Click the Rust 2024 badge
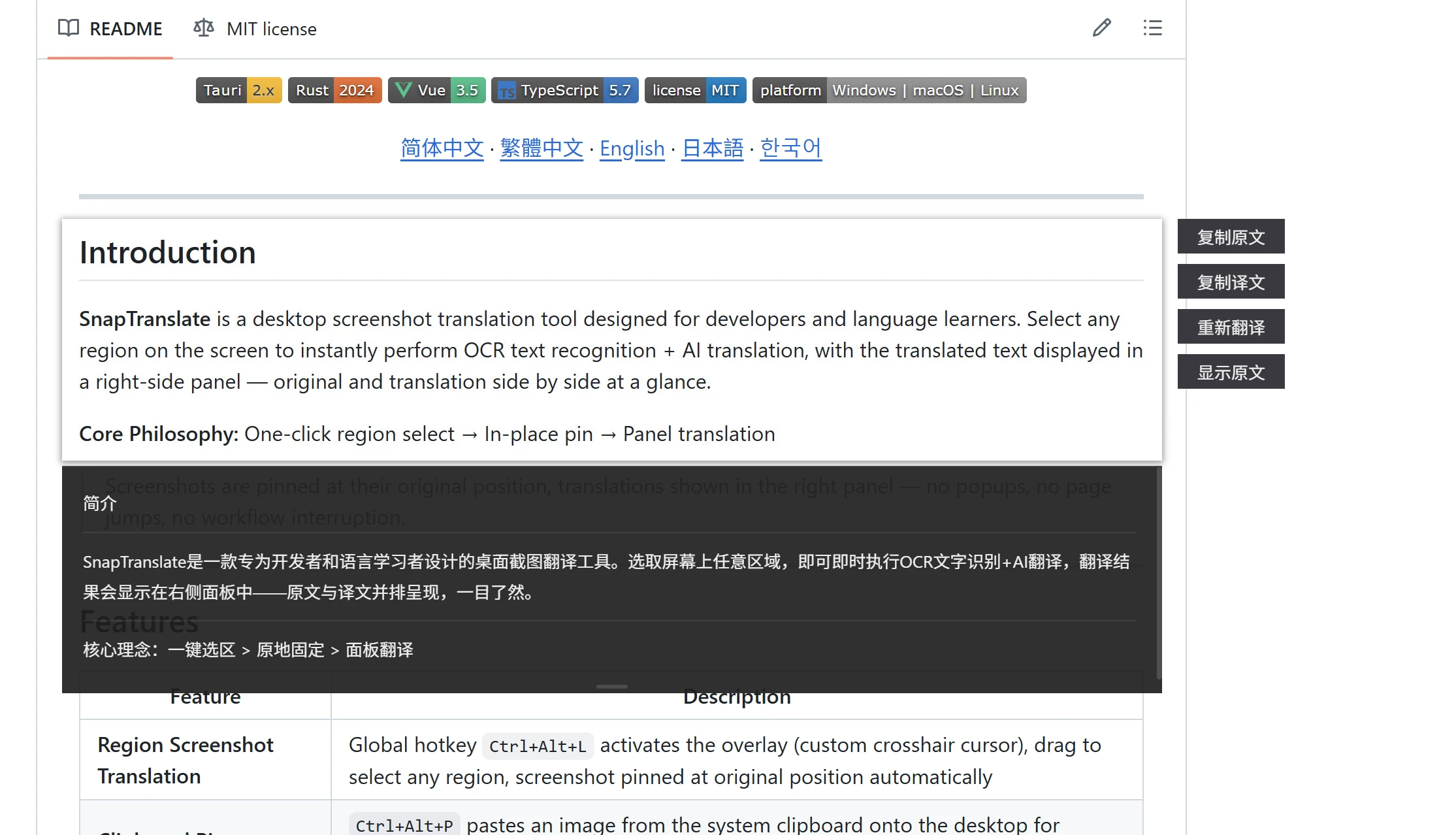Image resolution: width=1456 pixels, height=835 pixels. (x=335, y=90)
